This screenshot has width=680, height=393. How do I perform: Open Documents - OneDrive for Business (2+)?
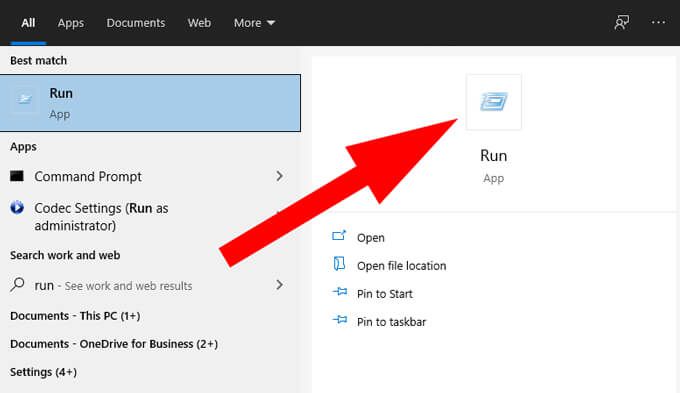click(x=114, y=344)
